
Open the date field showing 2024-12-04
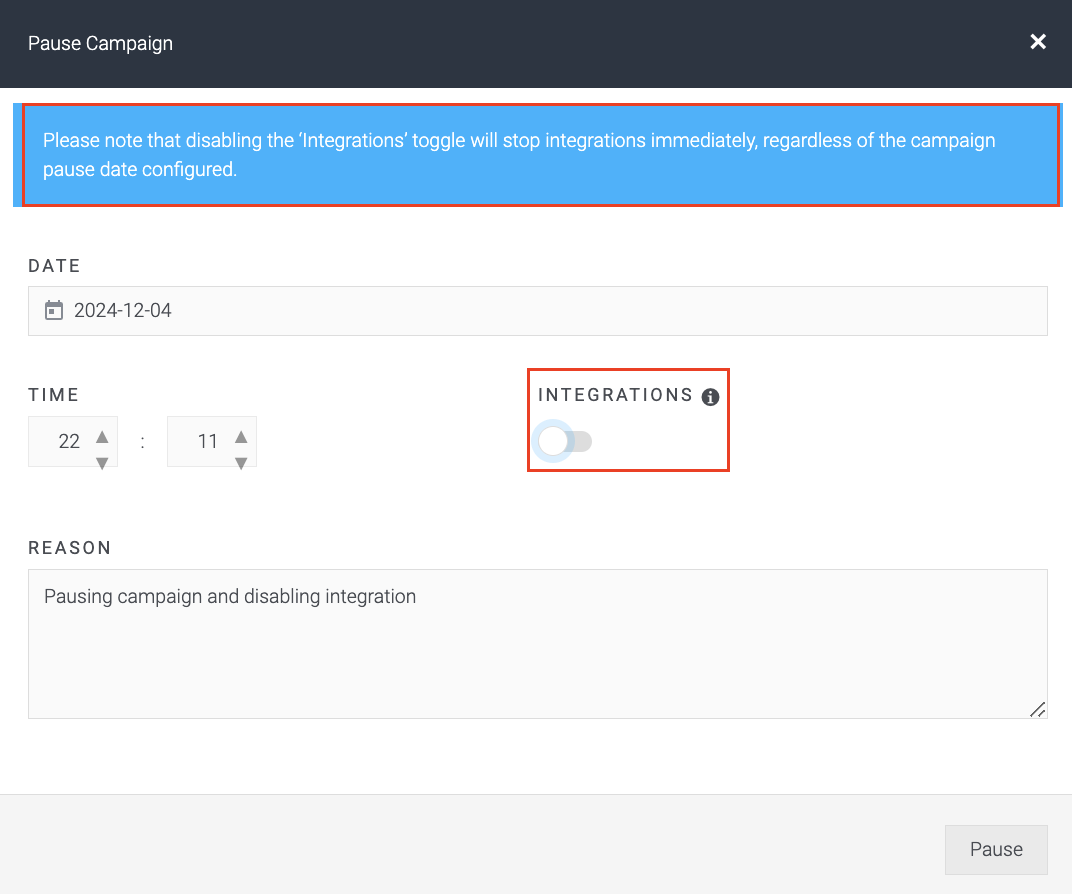coord(537,311)
